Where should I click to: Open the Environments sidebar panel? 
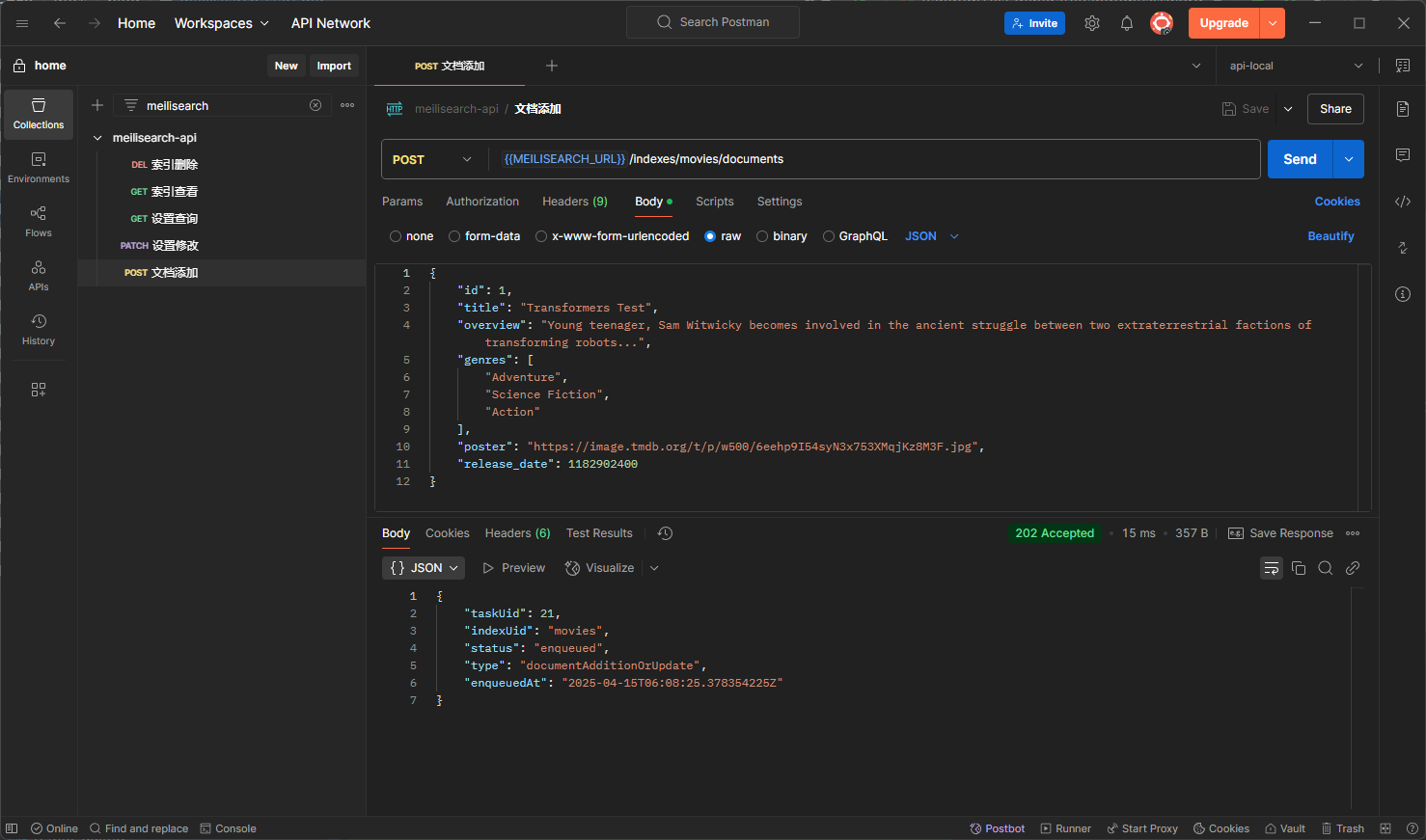click(38, 166)
